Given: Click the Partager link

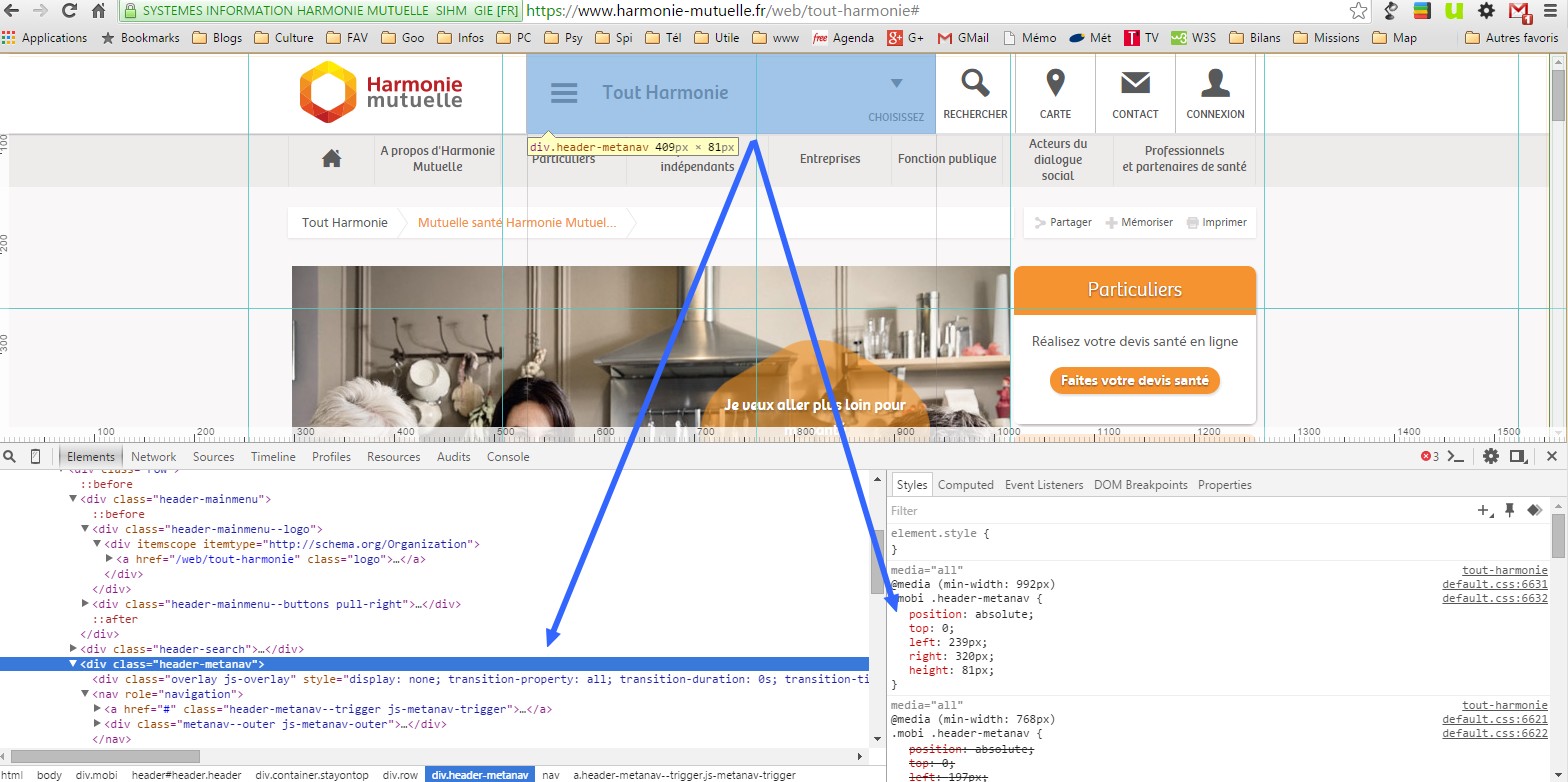Looking at the screenshot, I should click(1063, 222).
